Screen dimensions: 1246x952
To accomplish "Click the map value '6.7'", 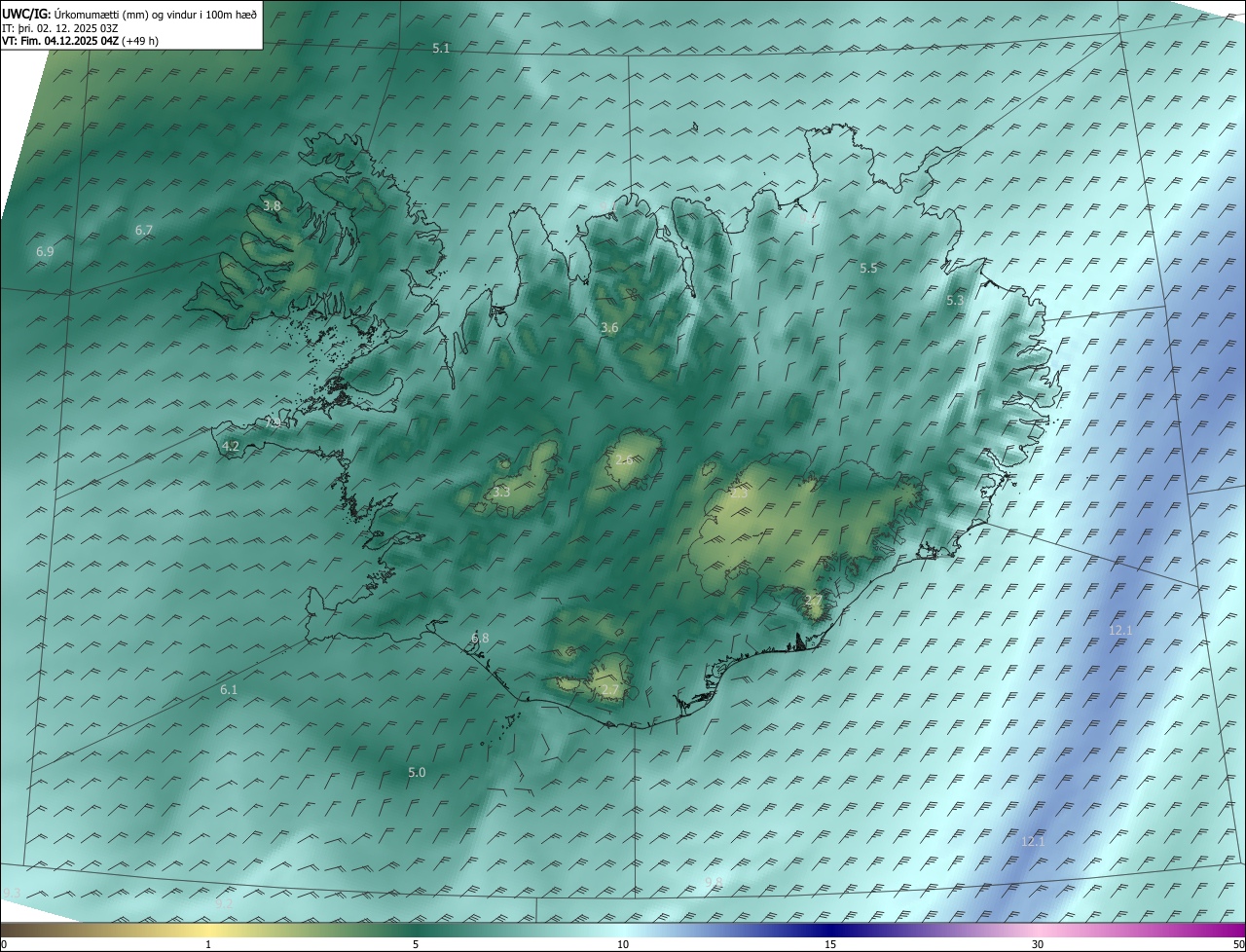I will click(x=144, y=230).
